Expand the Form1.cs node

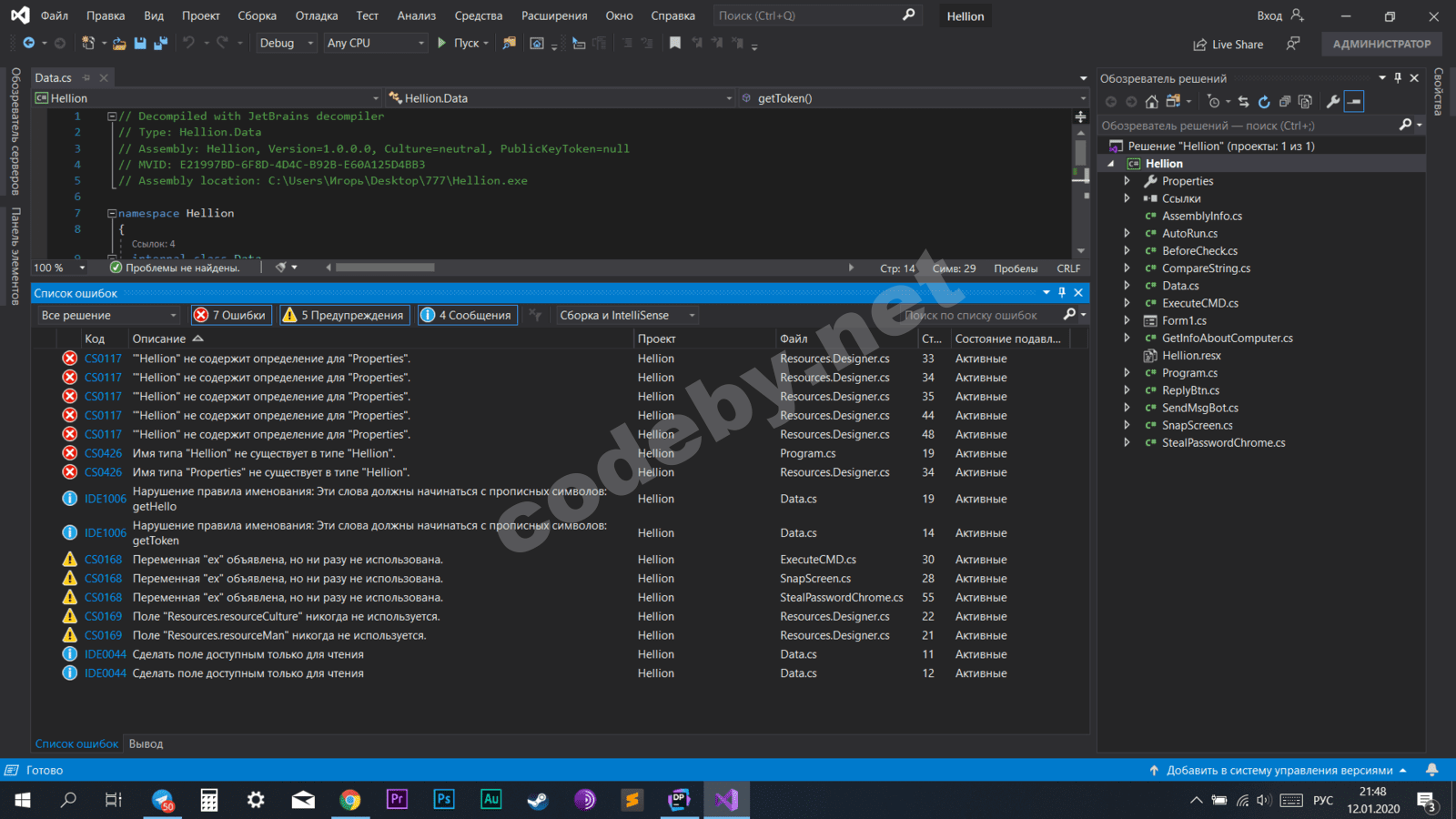[x=1127, y=320]
